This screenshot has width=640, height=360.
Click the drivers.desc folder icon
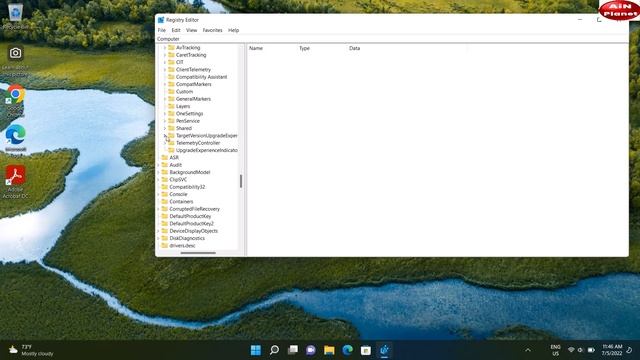165,246
